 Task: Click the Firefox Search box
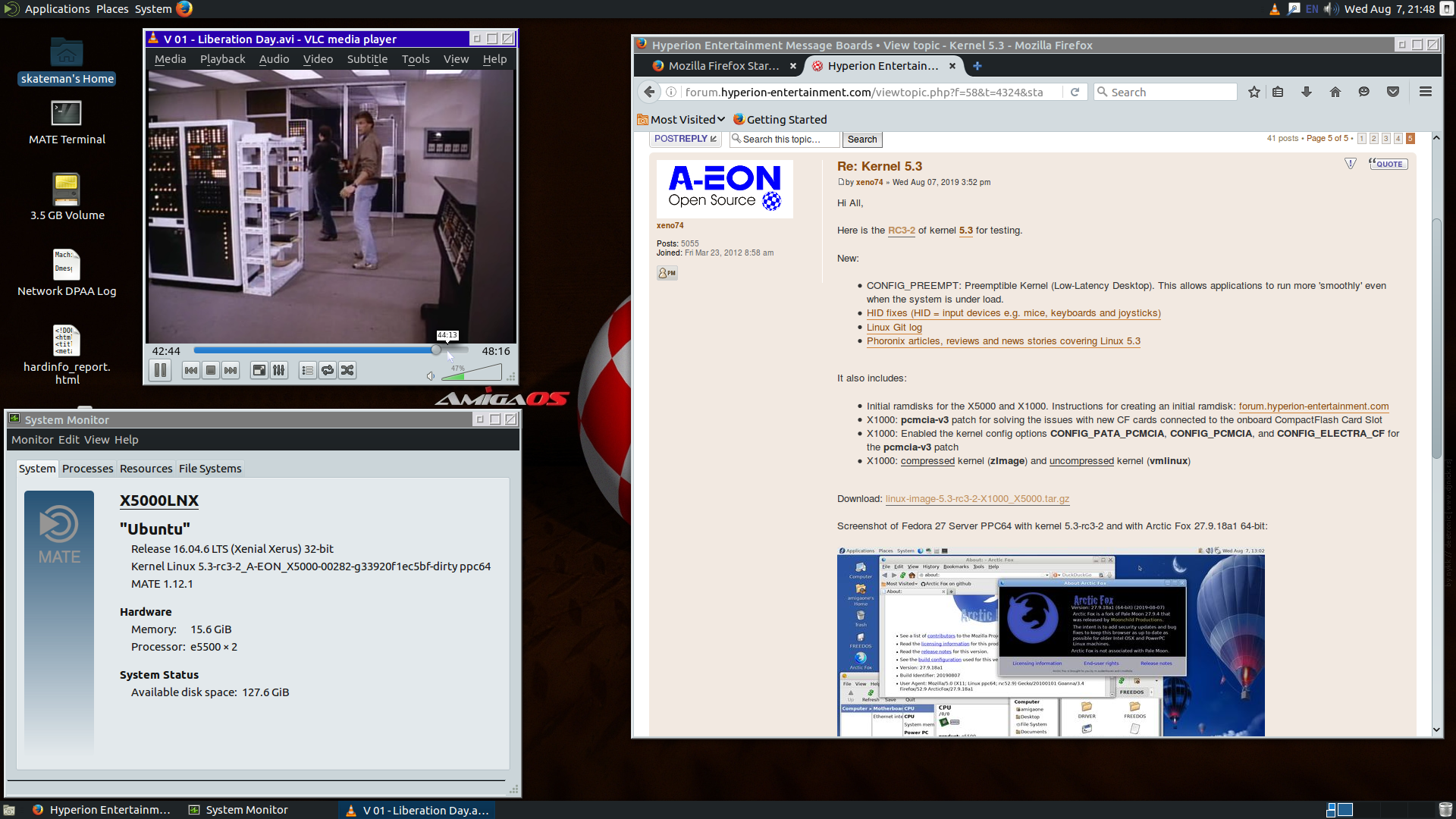click(x=1166, y=92)
